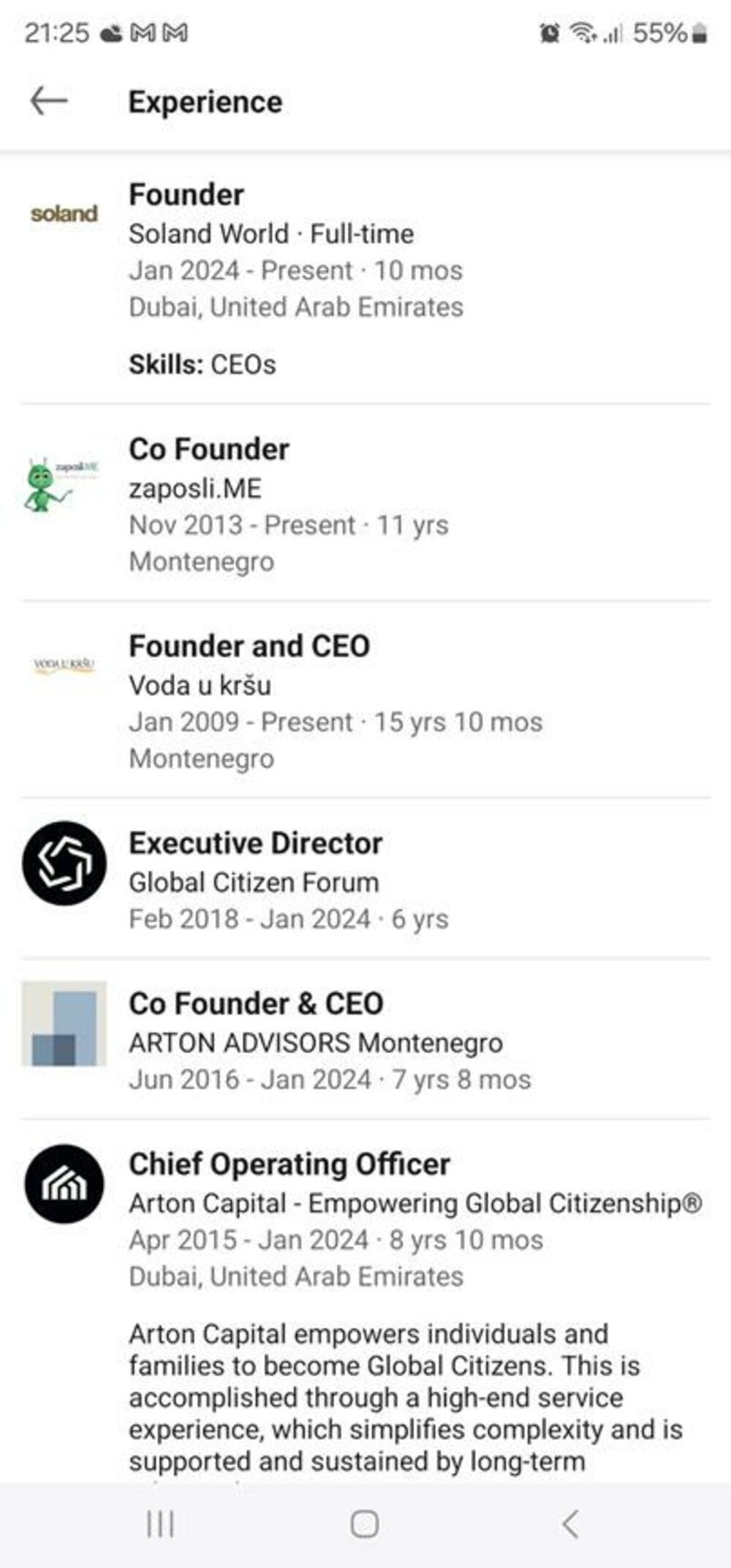
Task: Open the Founder position at Soland World
Action: [186, 195]
